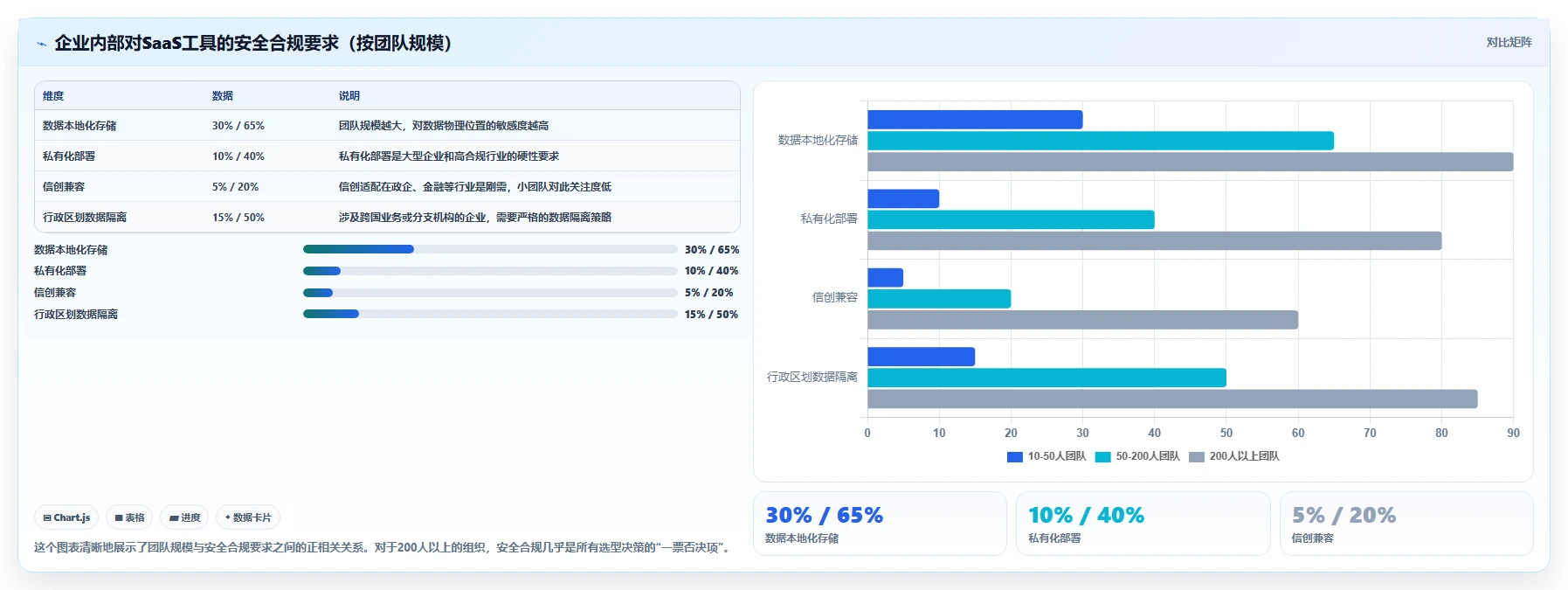
Task: Click the cyan 50-200人团队 legend swatch
Action: pyautogui.click(x=1103, y=456)
